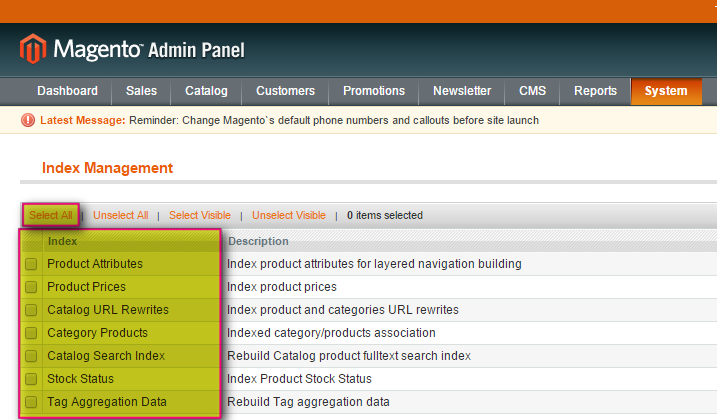Click the Unselect All link
717x420 pixels.
tap(120, 215)
